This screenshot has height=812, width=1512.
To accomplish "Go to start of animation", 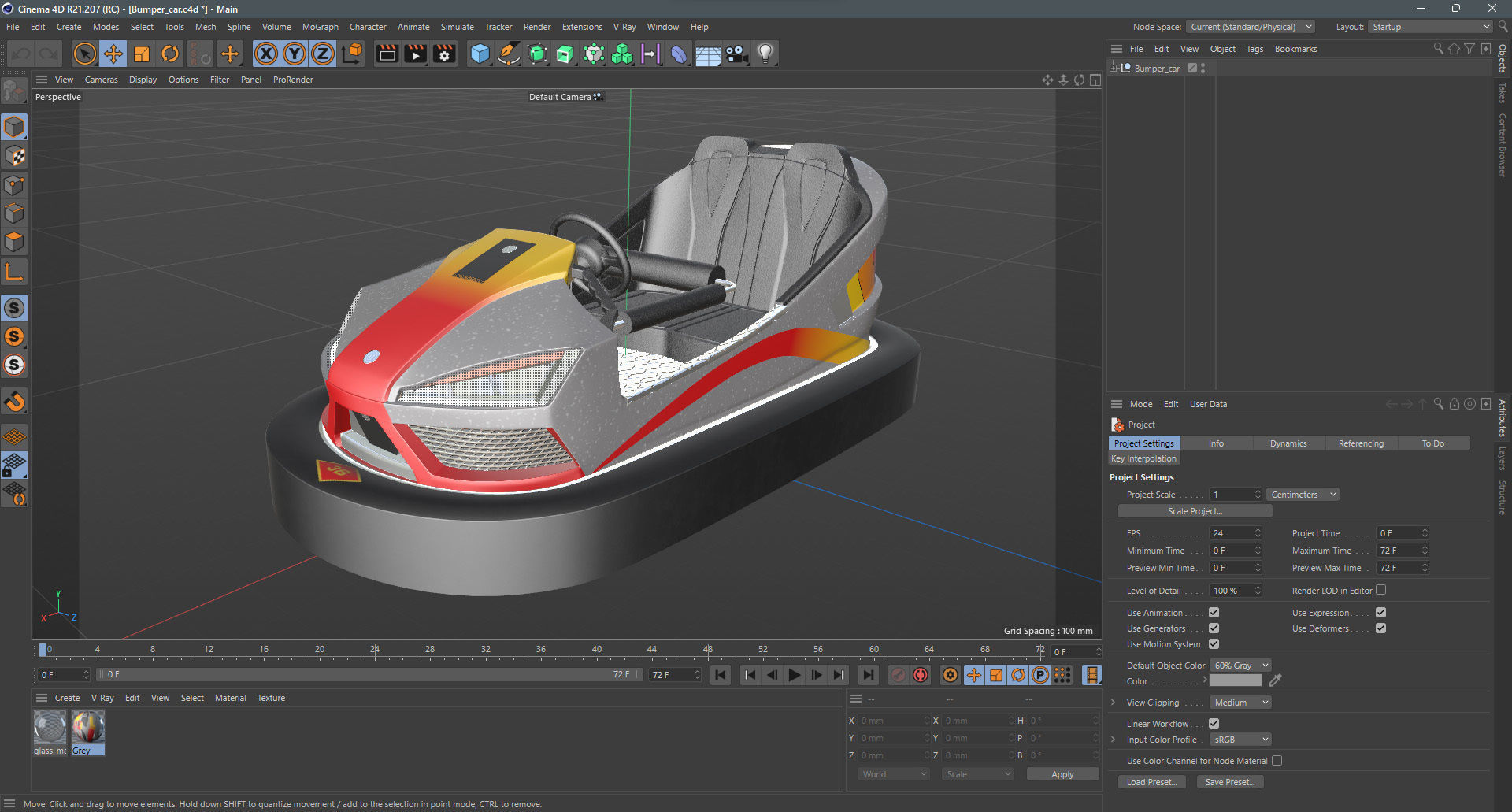I will [x=721, y=675].
